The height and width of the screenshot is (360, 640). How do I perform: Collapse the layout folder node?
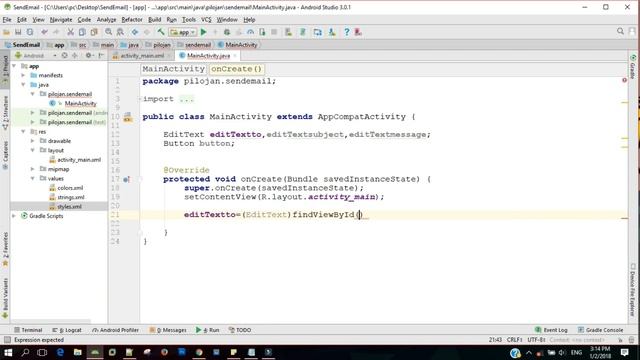tap(33, 150)
